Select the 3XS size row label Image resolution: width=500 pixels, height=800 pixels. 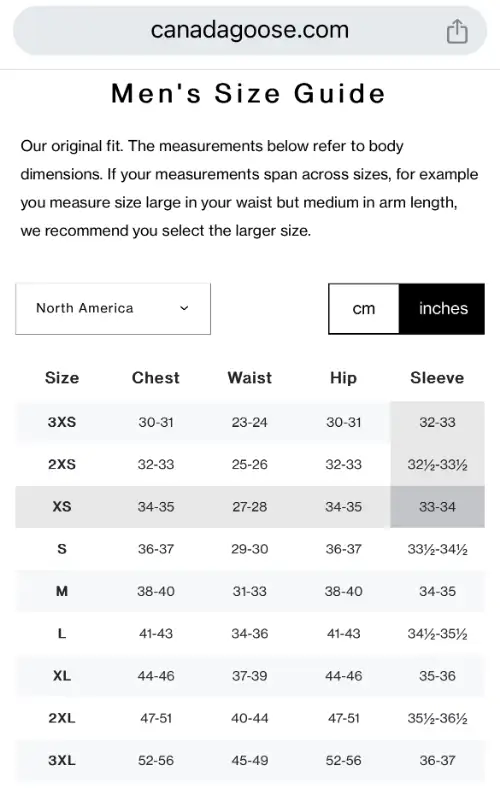pos(62,422)
